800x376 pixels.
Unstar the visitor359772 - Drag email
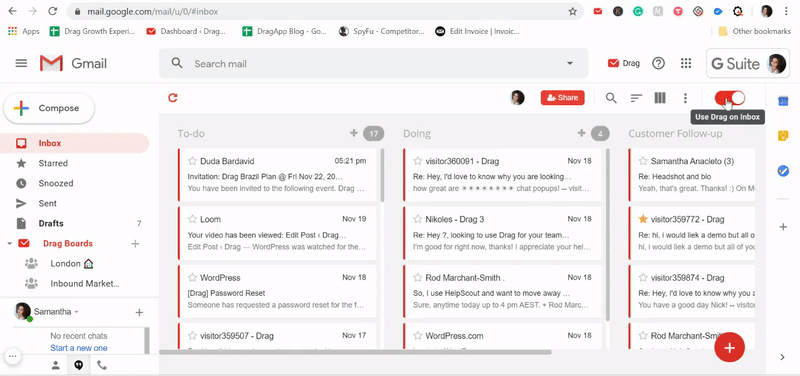643,219
